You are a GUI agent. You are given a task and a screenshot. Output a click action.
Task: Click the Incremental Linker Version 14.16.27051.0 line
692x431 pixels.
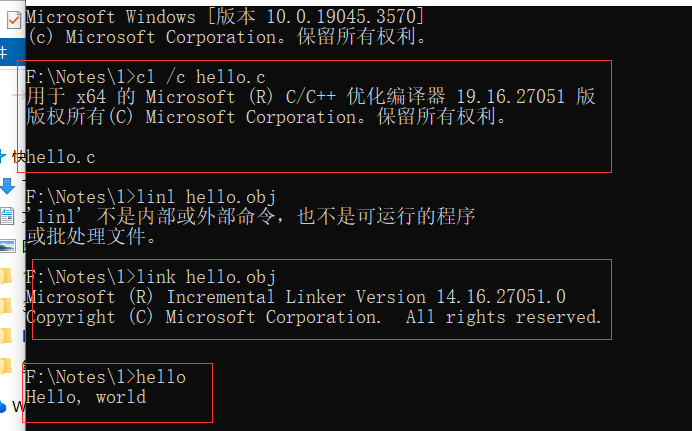pyautogui.click(x=296, y=297)
